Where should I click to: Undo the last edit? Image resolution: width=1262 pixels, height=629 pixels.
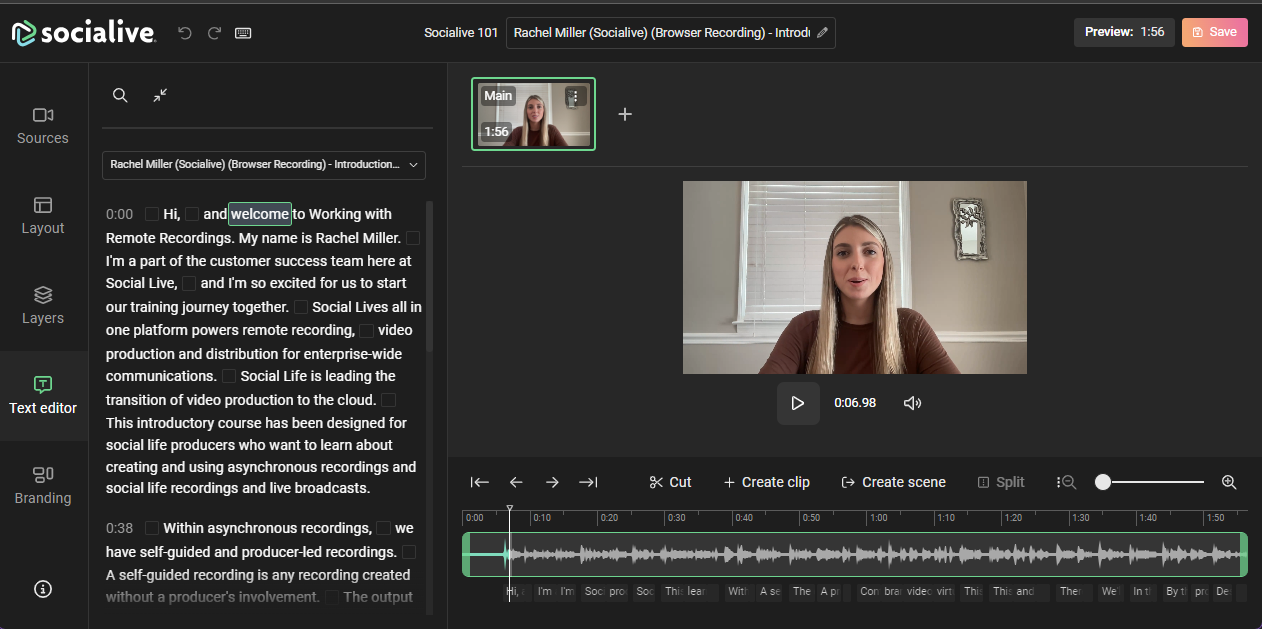pyautogui.click(x=185, y=33)
